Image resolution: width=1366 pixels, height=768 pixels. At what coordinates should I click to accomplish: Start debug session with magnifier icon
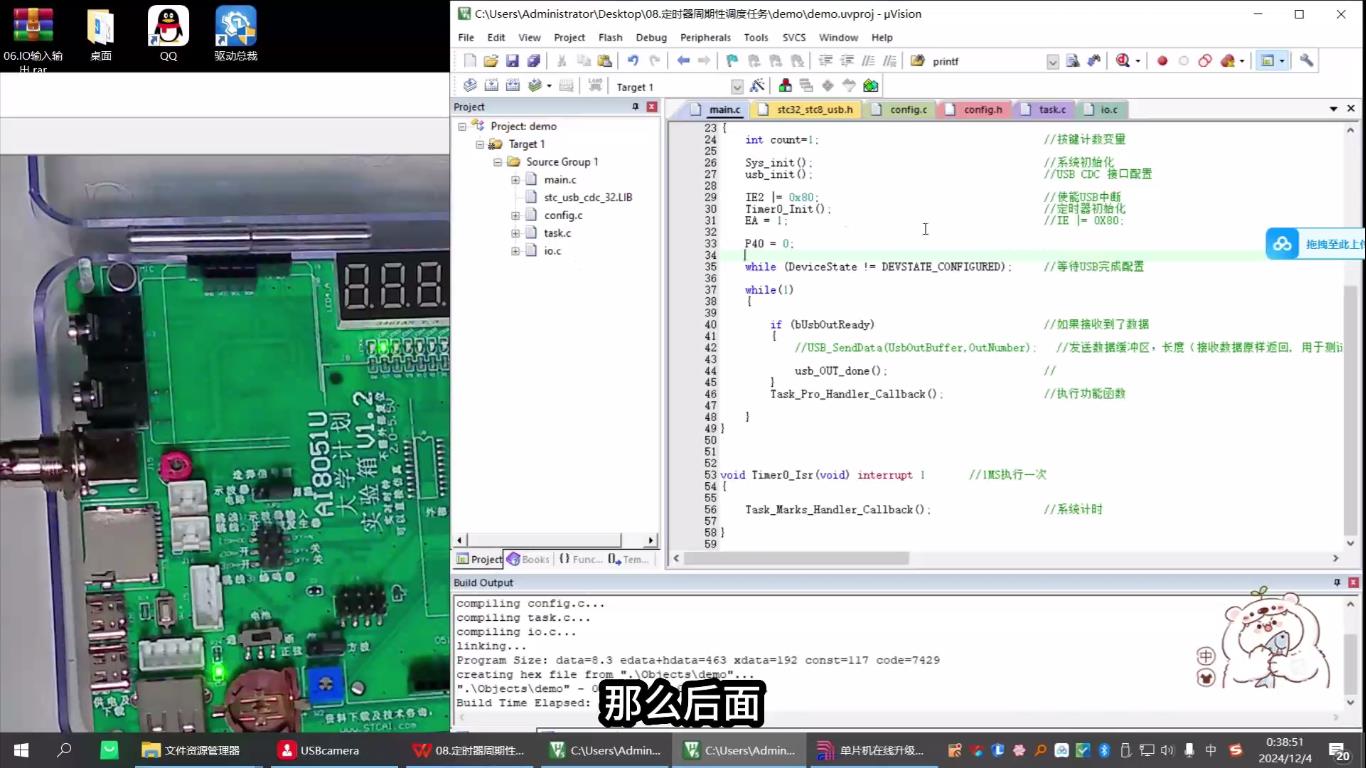coord(1123,61)
